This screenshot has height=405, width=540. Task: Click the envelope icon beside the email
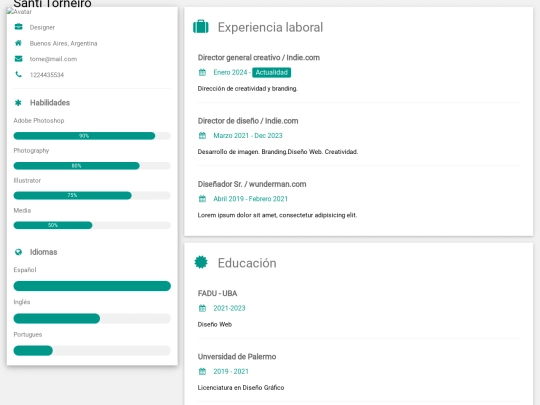[x=19, y=59]
